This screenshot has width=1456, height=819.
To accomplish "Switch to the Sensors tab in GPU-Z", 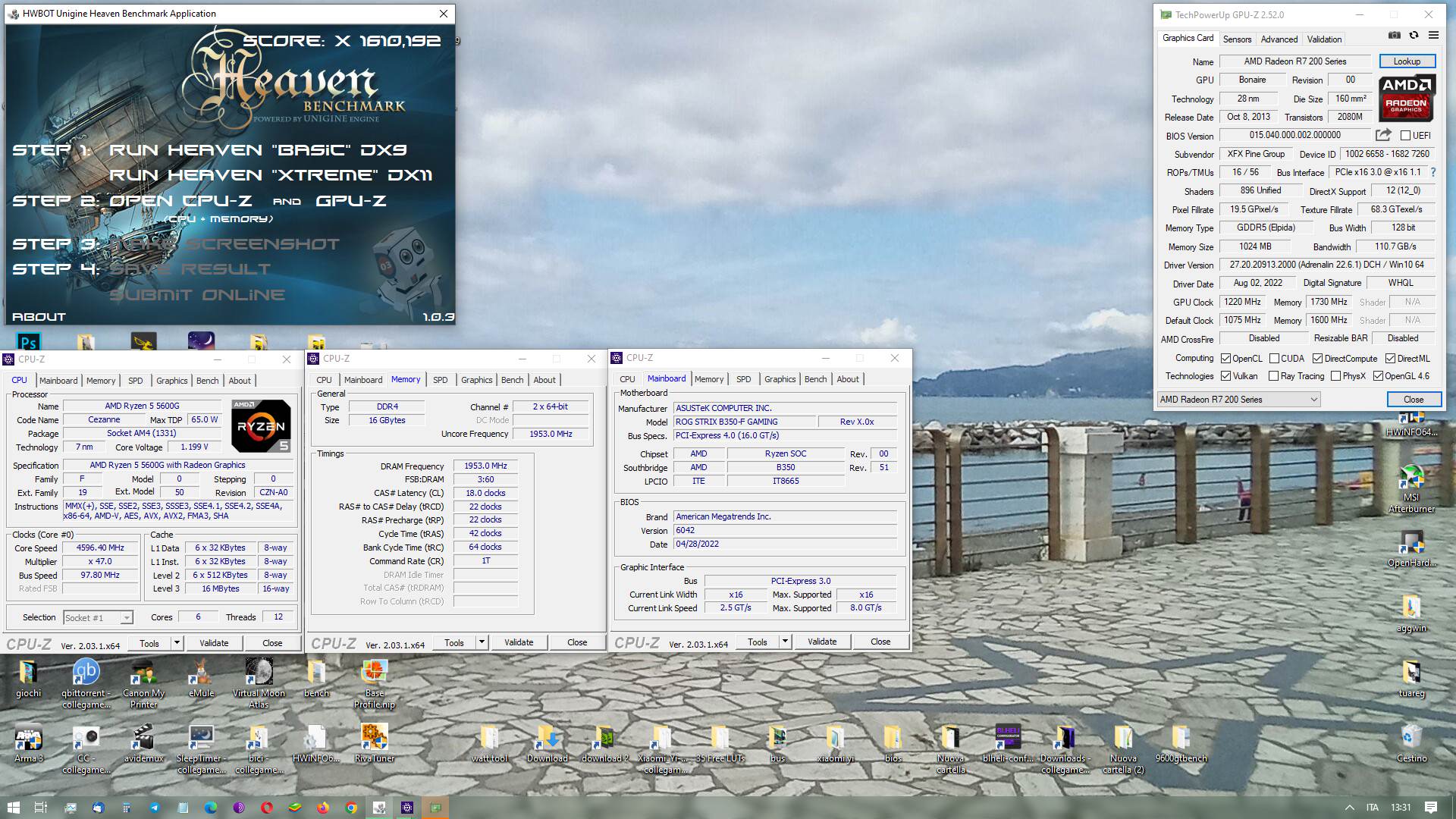I will [x=1237, y=39].
